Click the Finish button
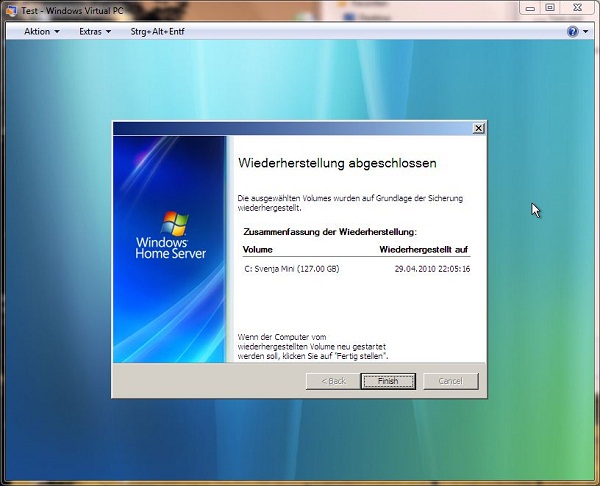Screen dimensions: 600x486 point(388,381)
